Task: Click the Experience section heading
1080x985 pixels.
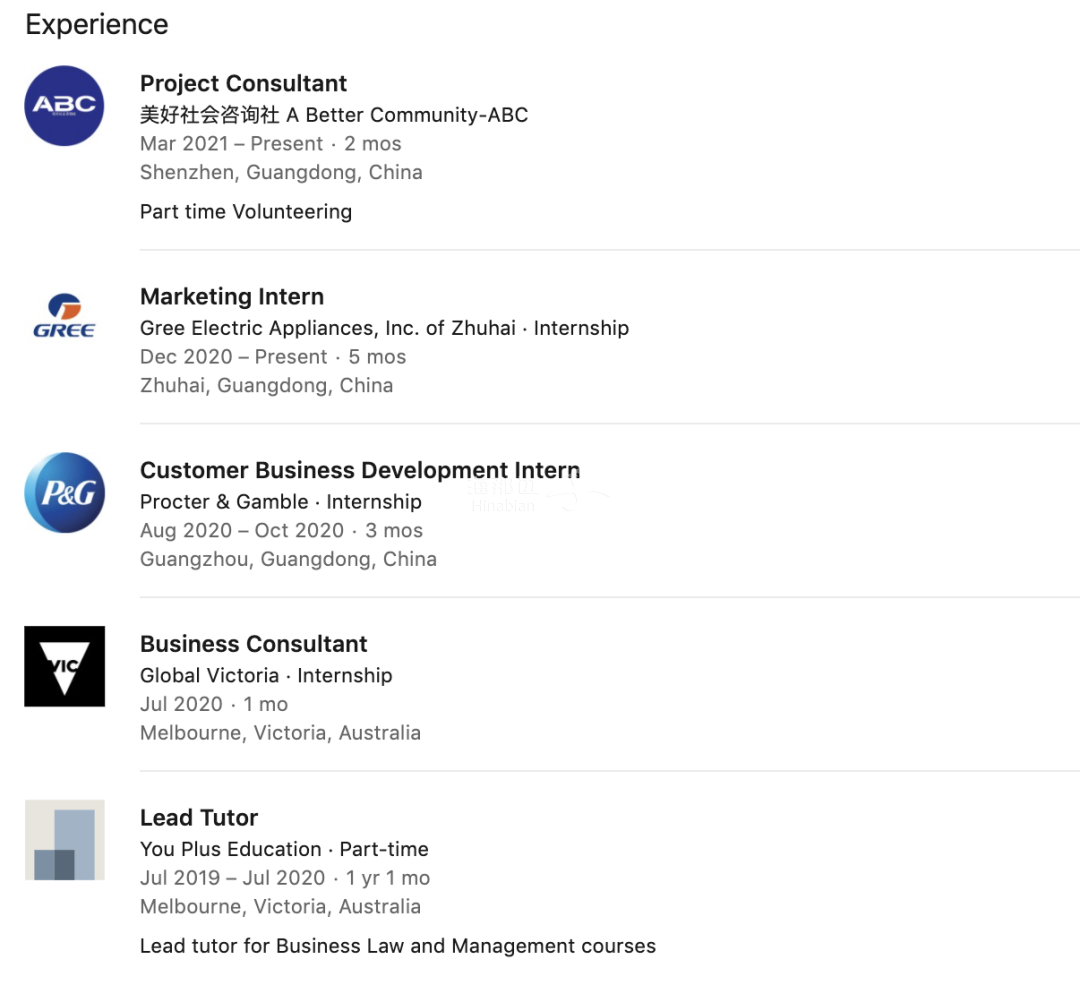Action: (96, 25)
